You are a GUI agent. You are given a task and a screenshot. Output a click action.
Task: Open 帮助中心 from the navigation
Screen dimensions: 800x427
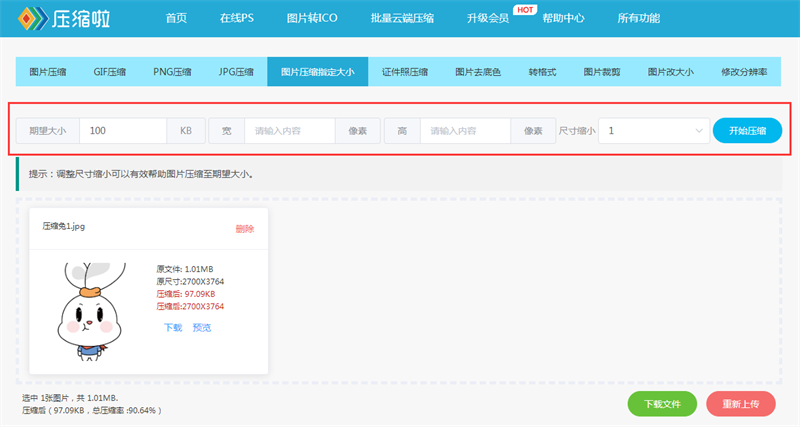563,18
